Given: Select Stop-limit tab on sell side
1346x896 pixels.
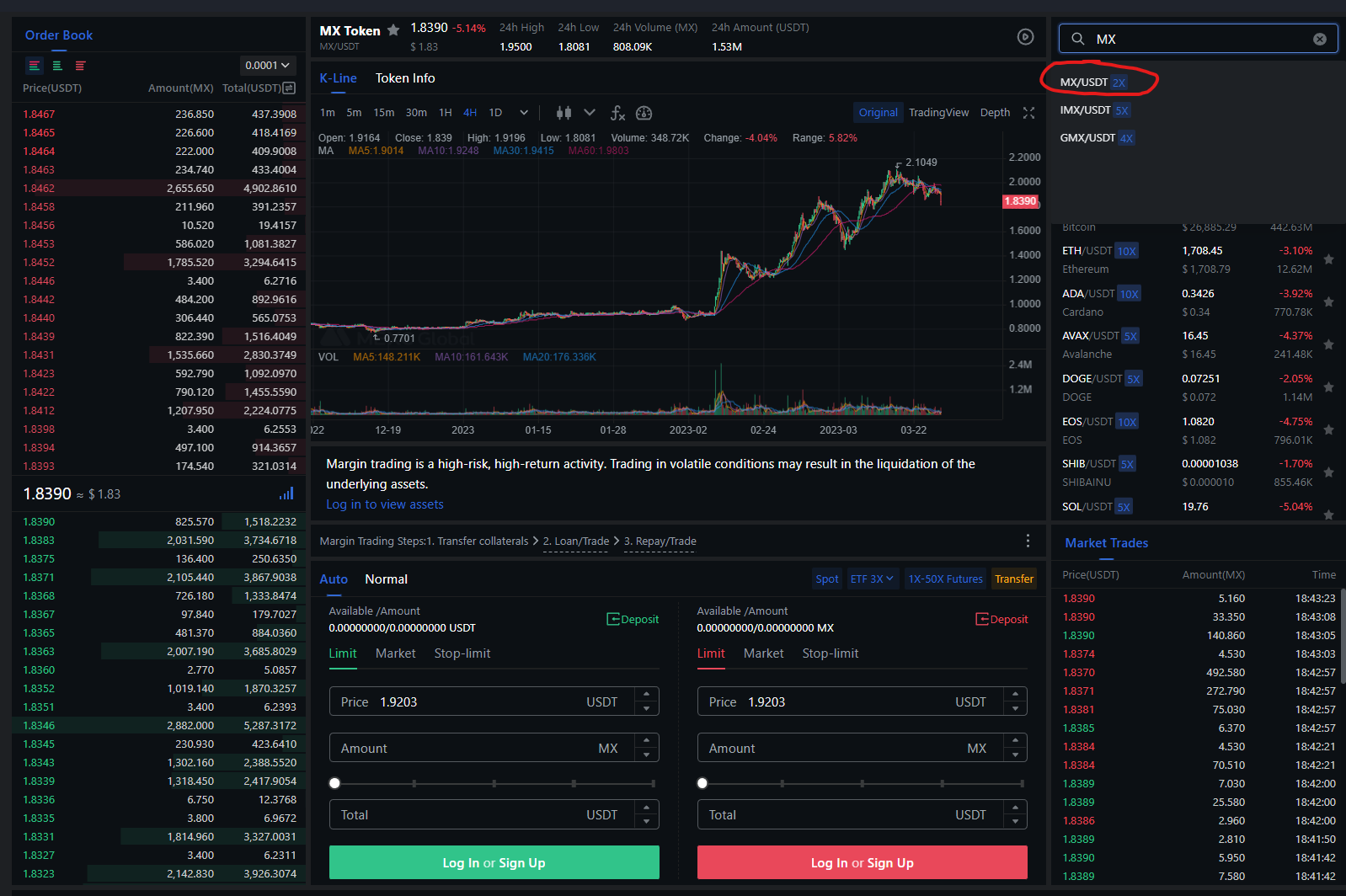Looking at the screenshot, I should [830, 653].
